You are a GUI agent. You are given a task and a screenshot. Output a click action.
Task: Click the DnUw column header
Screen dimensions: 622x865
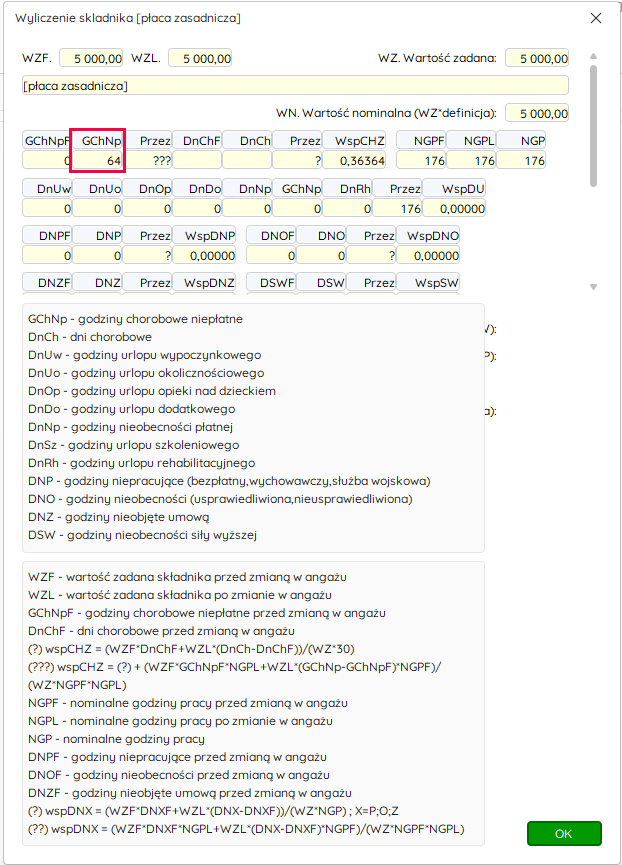[47, 189]
